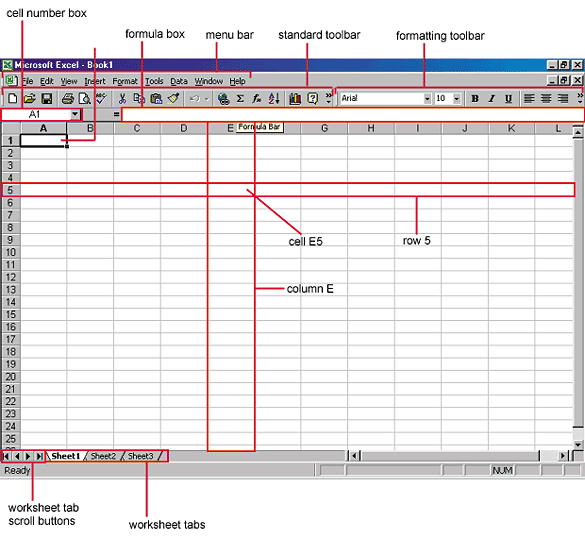This screenshot has width=585, height=538.
Task: Click the Sort Ascending A-Z icon
Action: 274,98
